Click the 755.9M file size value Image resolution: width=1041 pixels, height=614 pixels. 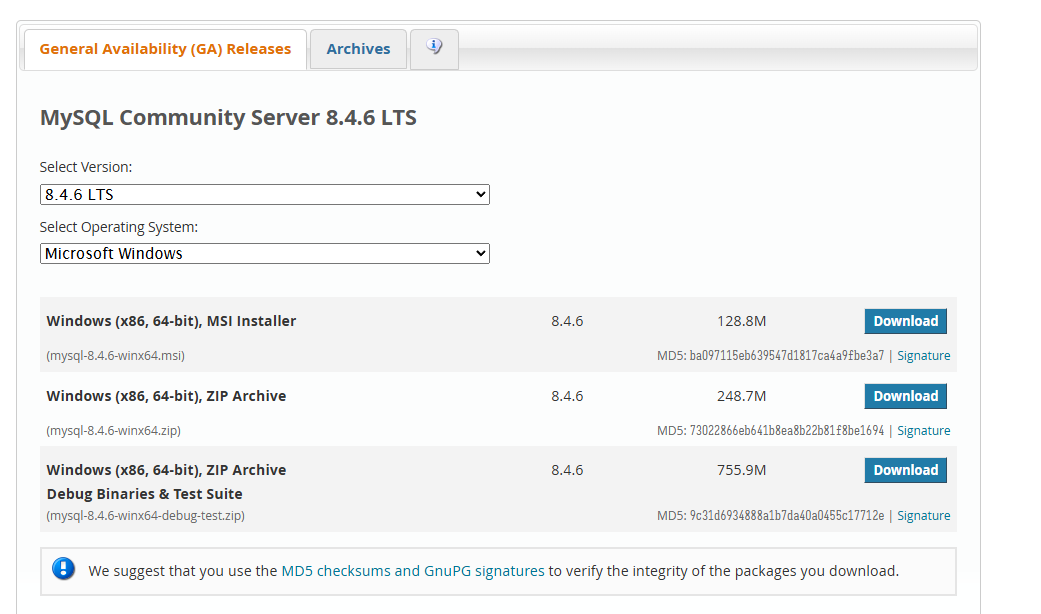coord(742,470)
